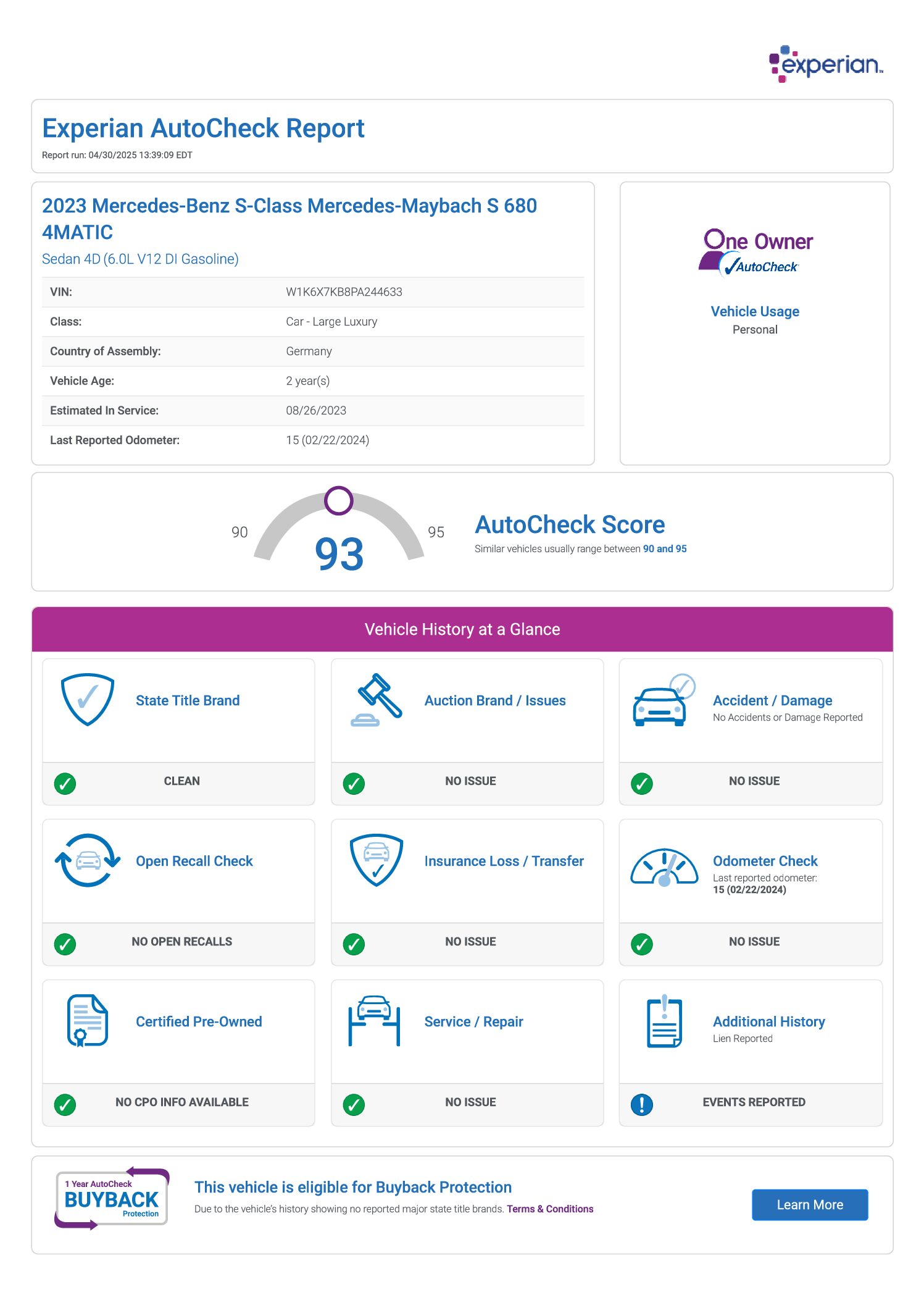The image size is (924, 1308).
Task: Click the report run timestamp
Action: click(117, 155)
